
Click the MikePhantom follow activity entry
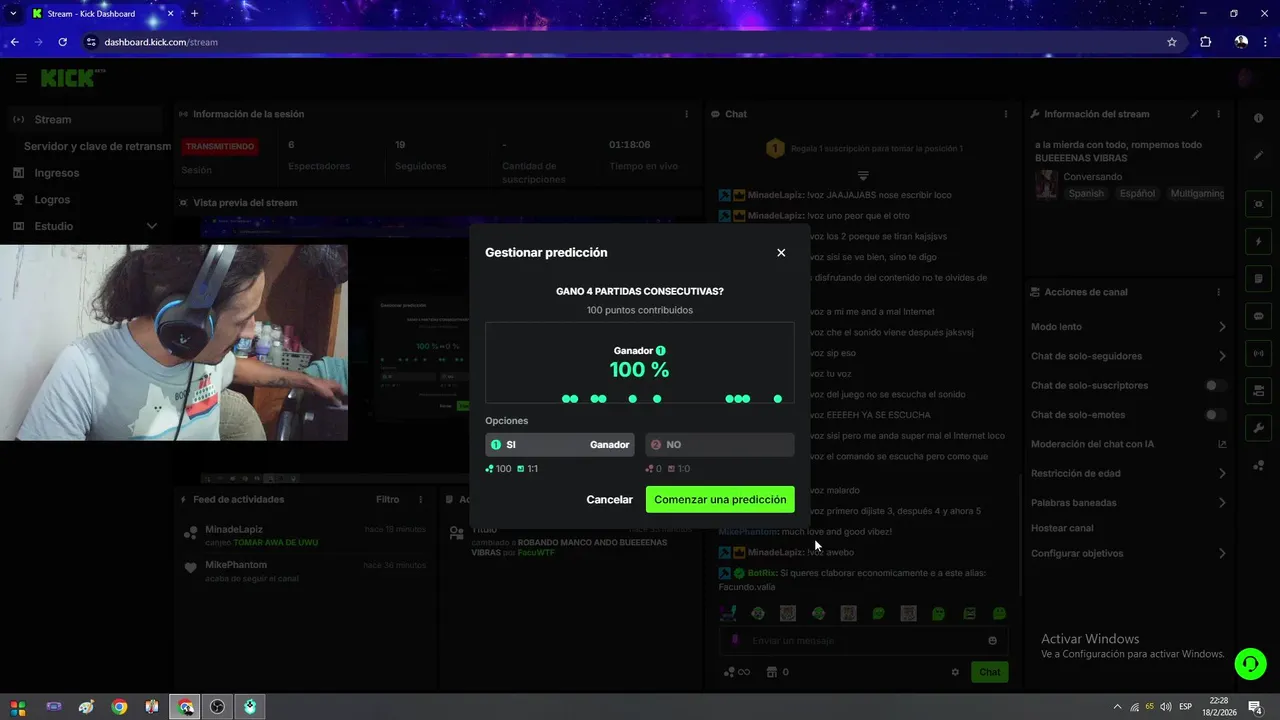[x=305, y=571]
